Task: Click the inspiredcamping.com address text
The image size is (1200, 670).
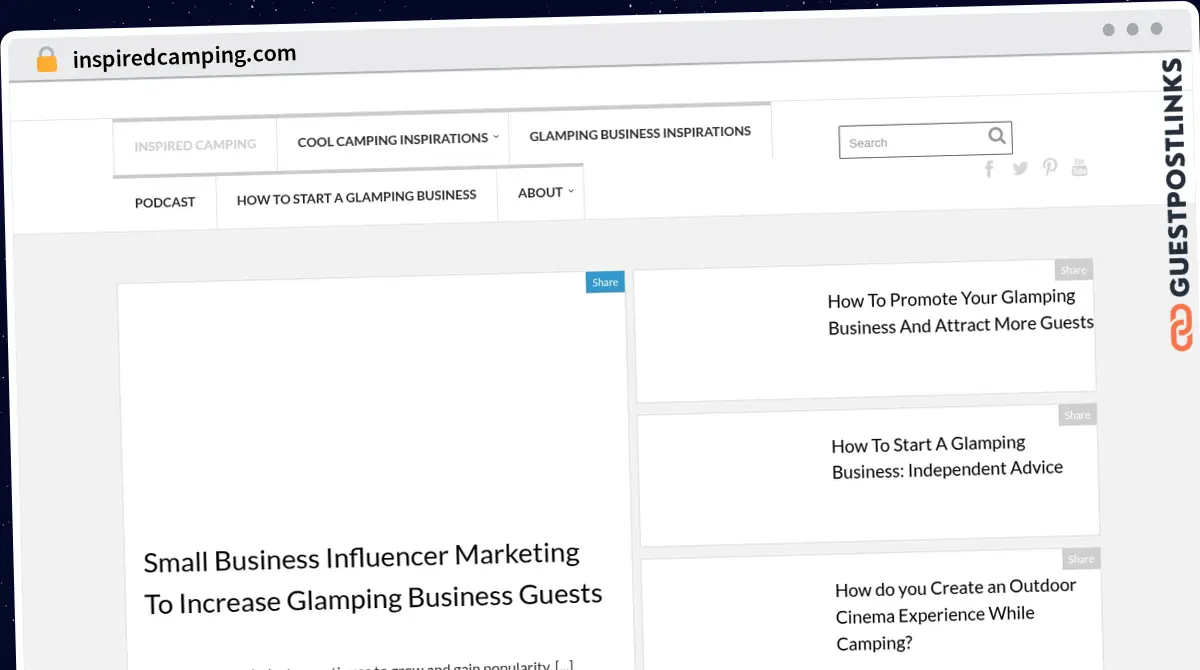Action: coord(185,57)
